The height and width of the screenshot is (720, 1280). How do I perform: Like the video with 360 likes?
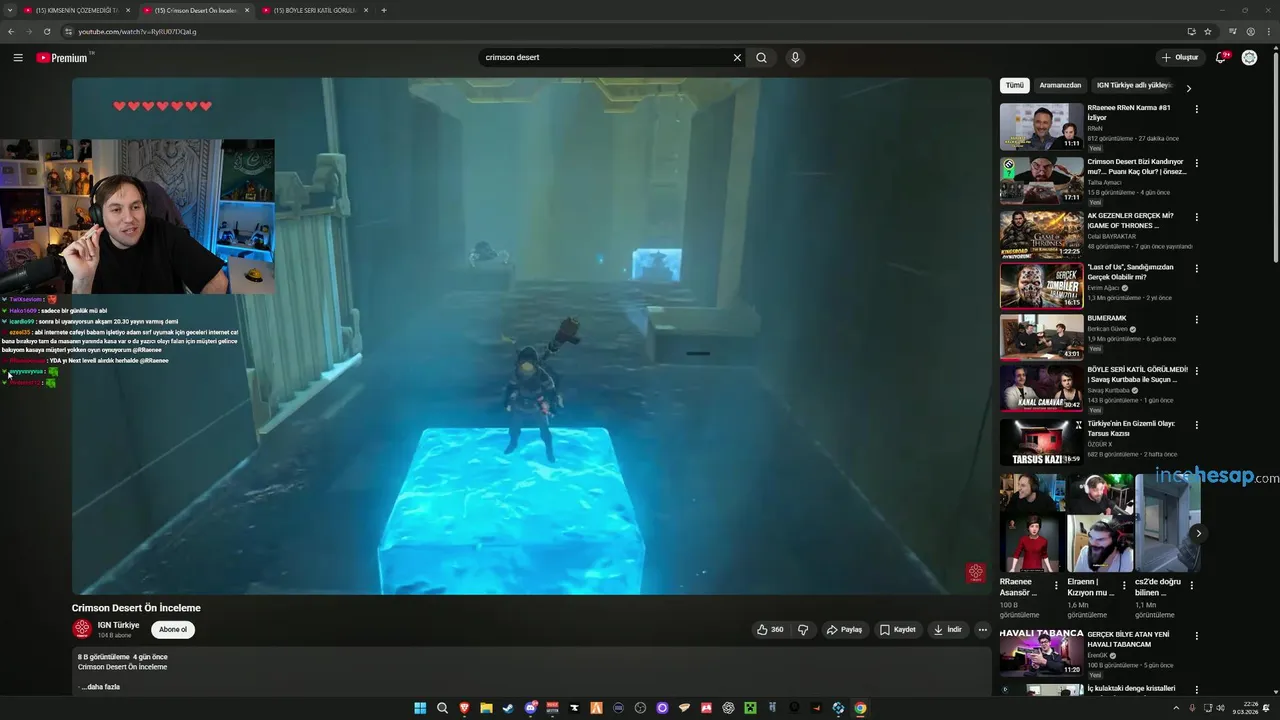coord(771,630)
